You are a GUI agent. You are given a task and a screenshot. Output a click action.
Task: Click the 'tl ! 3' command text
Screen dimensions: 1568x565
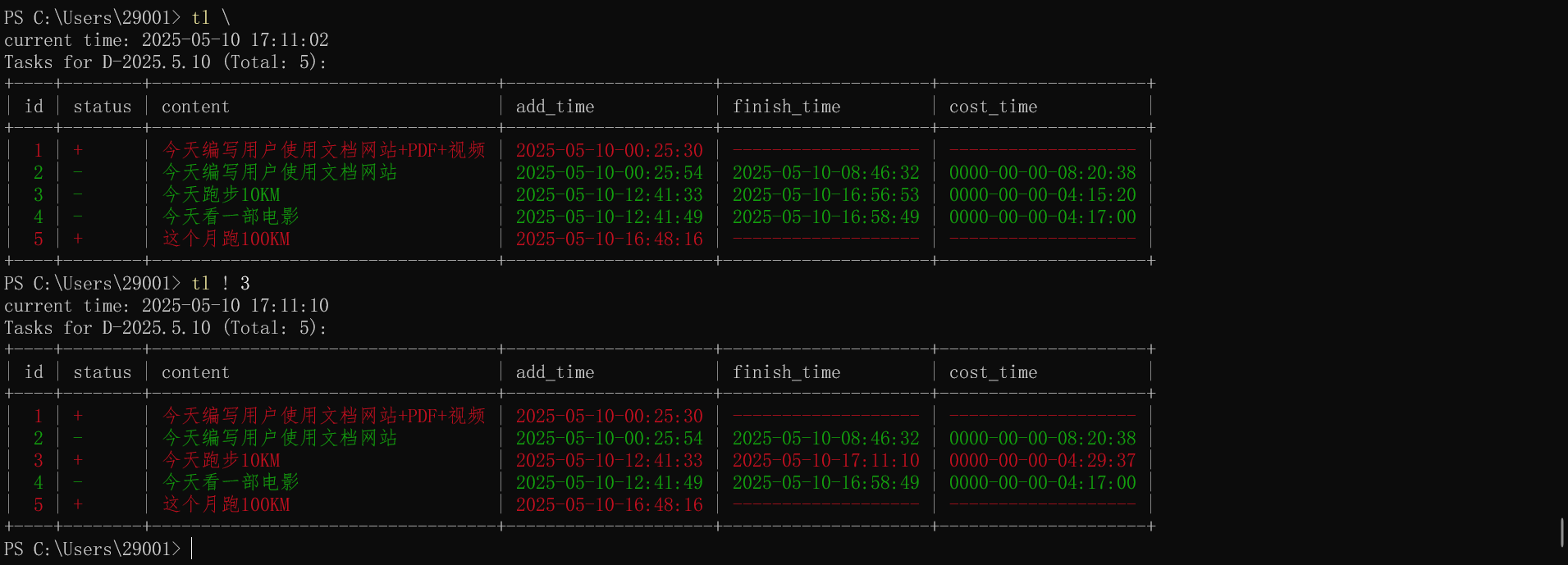click(x=220, y=283)
